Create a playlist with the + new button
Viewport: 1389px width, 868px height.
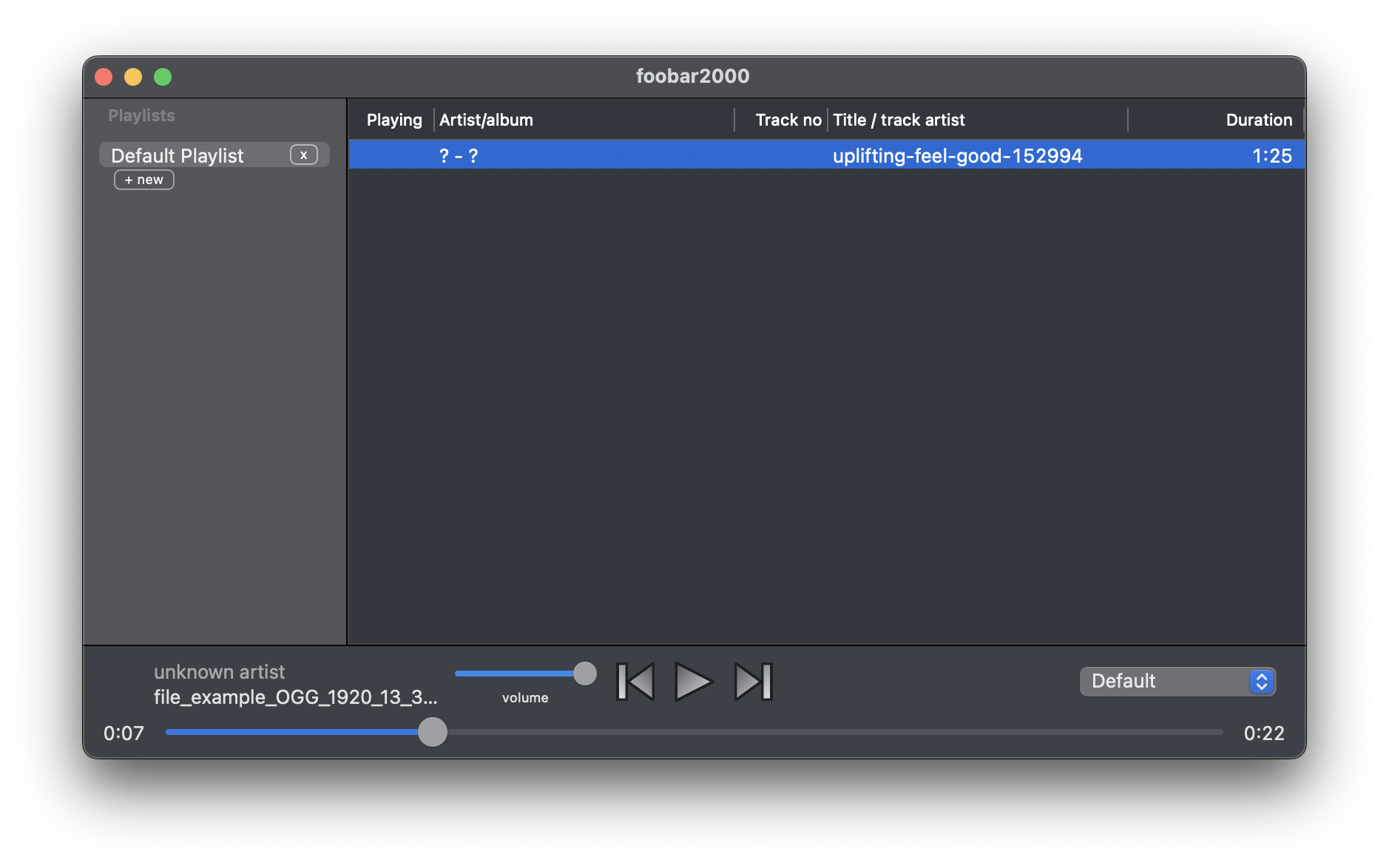[x=144, y=180]
